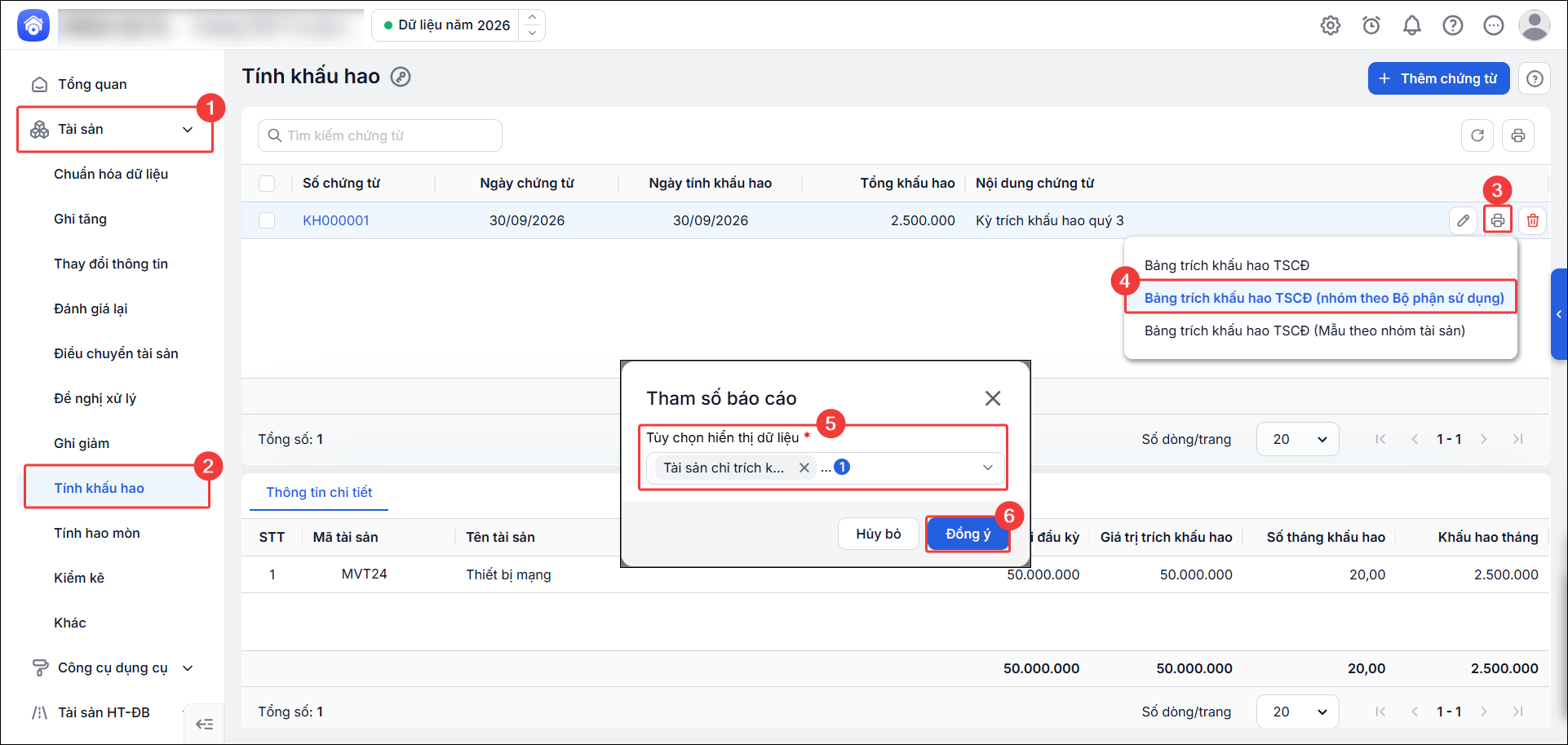
Task: Delete voucher KH000001 with trash icon
Action: (x=1533, y=220)
